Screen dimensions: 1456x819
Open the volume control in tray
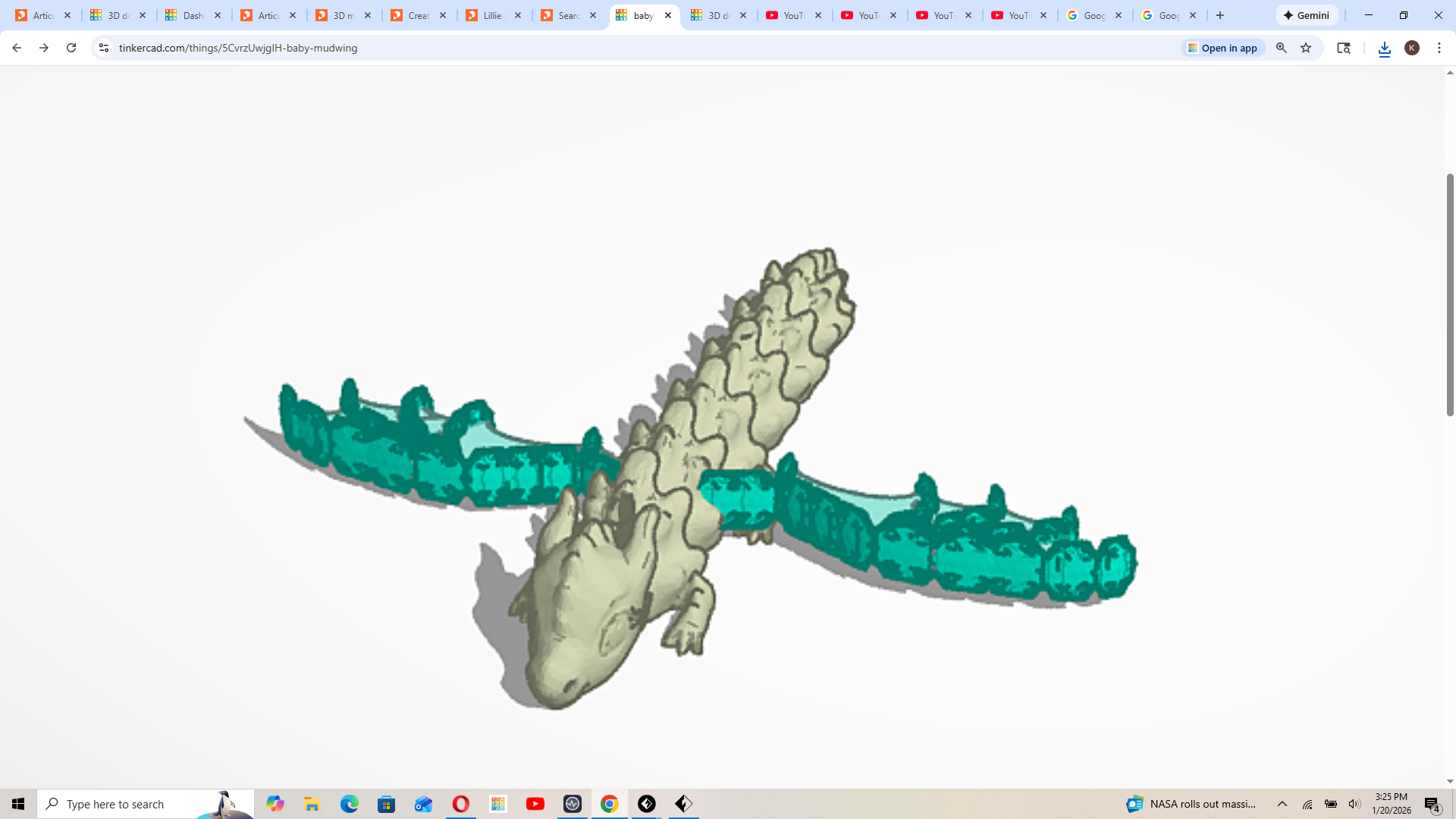[x=1354, y=804]
